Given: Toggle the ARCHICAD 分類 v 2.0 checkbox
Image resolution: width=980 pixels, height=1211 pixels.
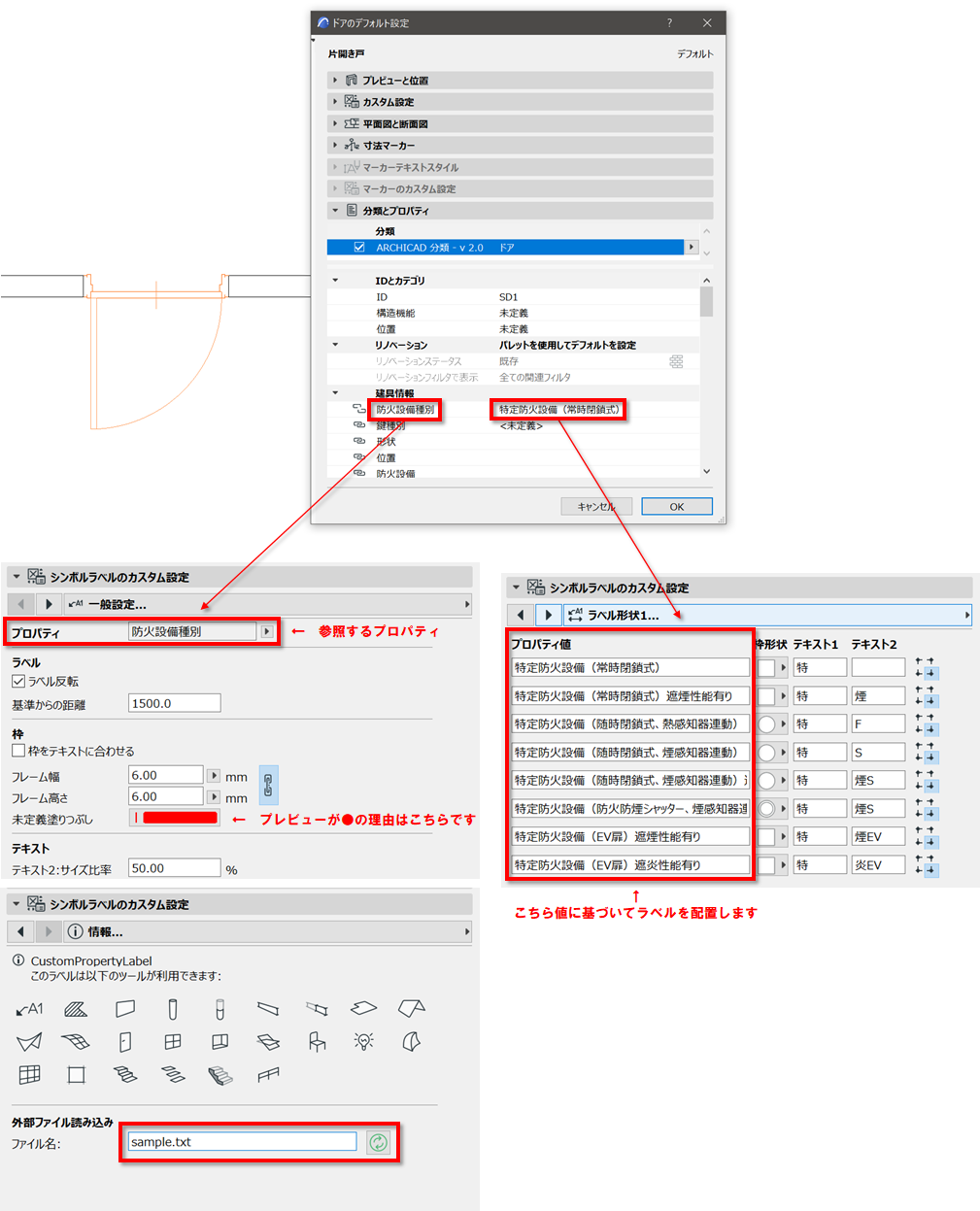Looking at the screenshot, I should 359,248.
